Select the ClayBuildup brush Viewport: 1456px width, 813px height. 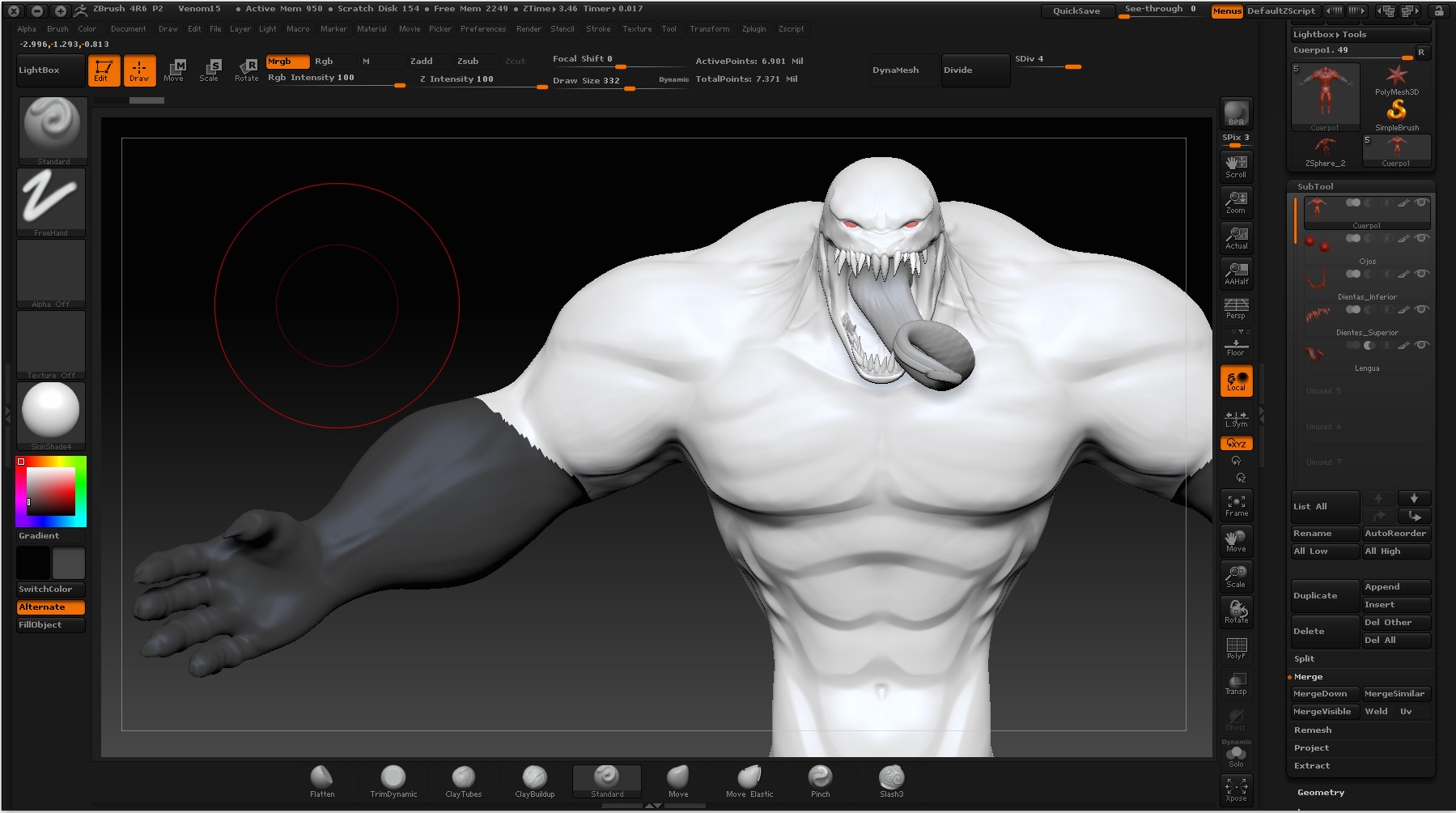535,781
